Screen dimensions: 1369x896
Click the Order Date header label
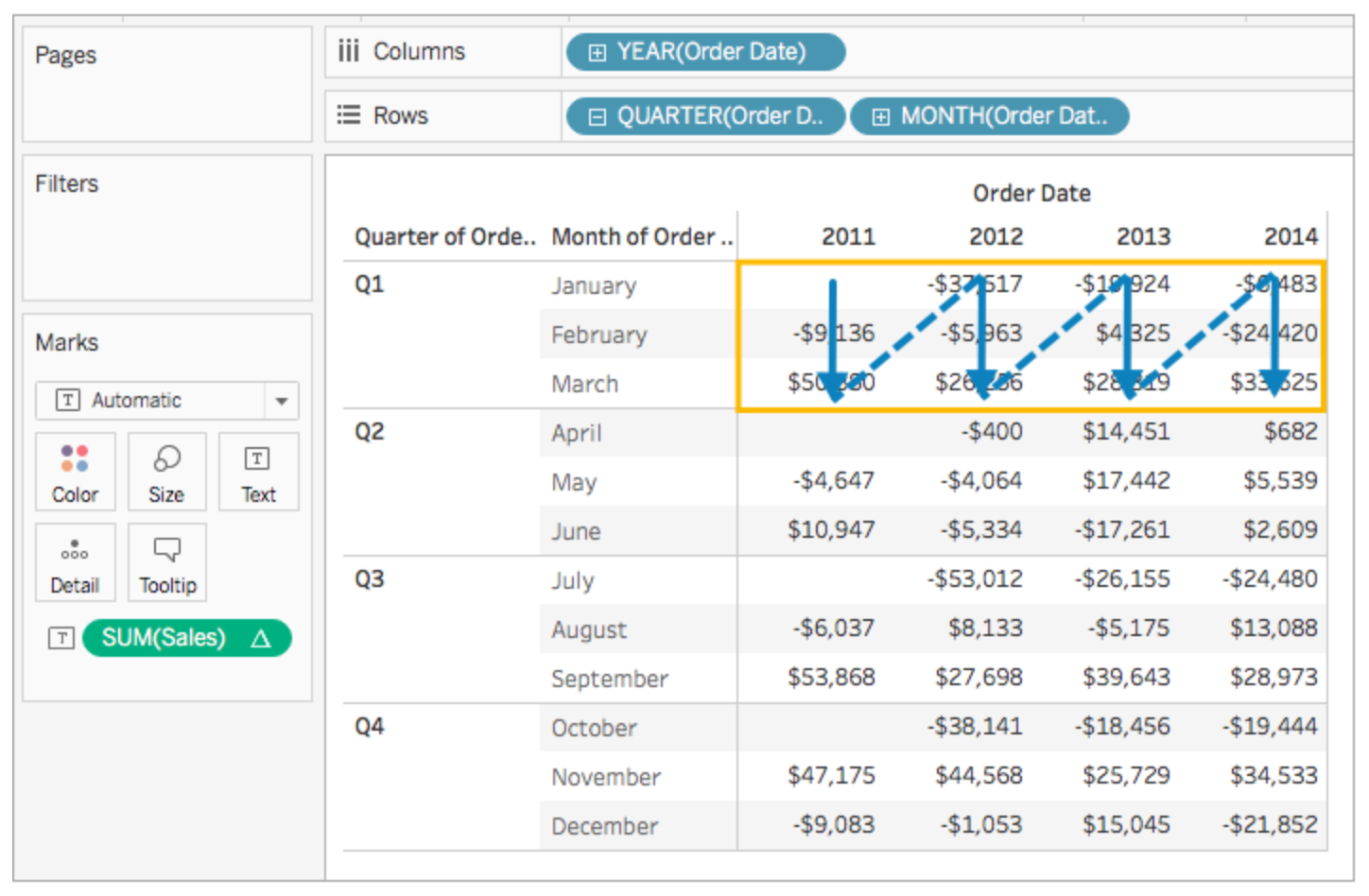click(1031, 193)
